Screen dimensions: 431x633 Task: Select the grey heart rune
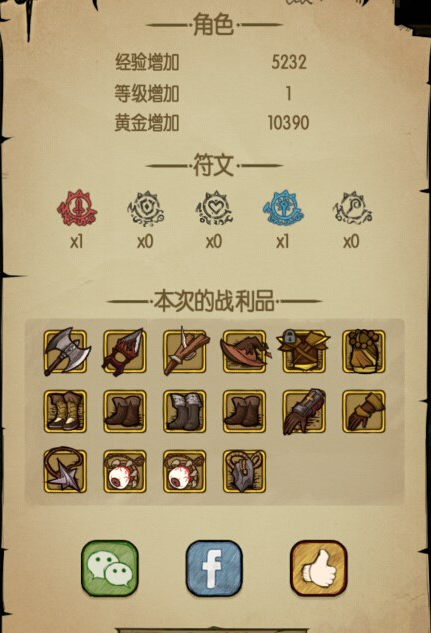(x=214, y=208)
